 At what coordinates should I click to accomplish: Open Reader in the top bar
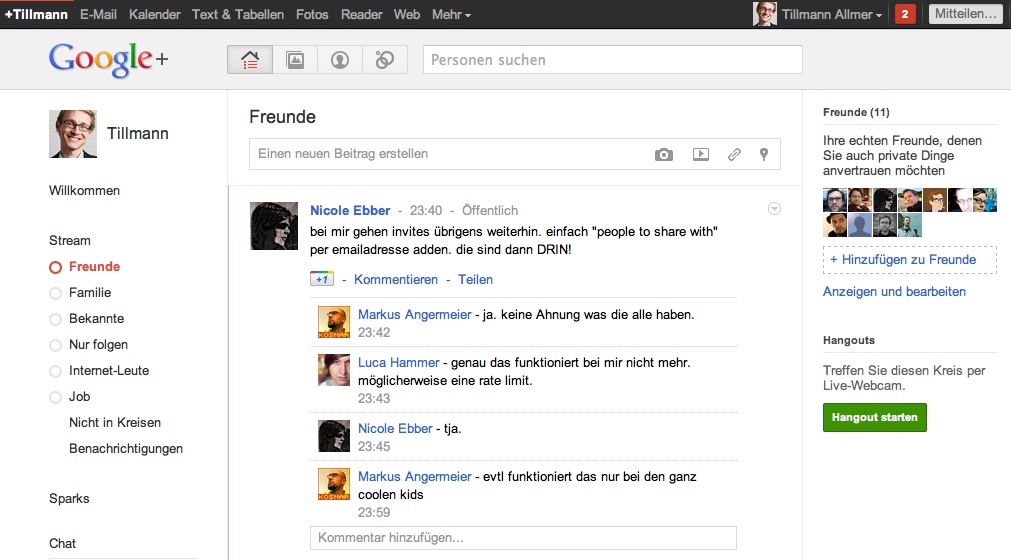click(x=361, y=14)
